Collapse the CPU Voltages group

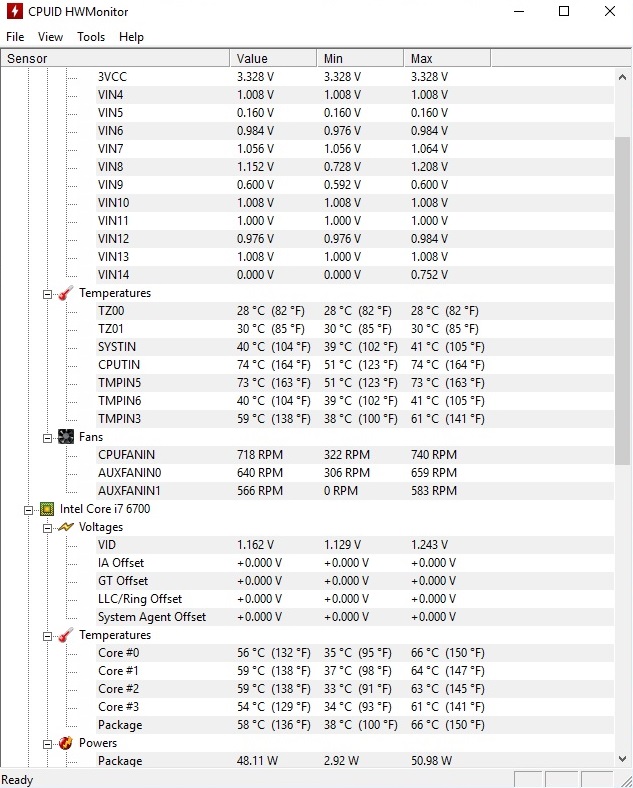tap(47, 528)
